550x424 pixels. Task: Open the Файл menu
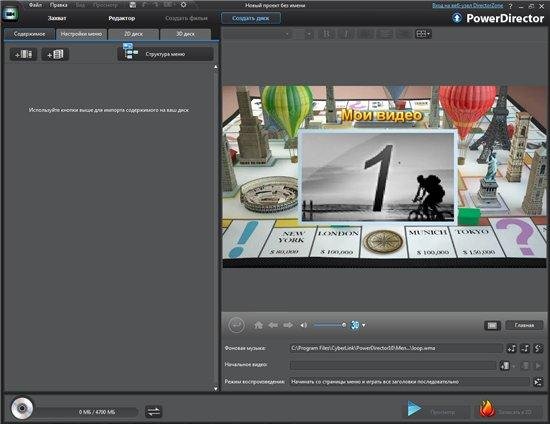tap(35, 5)
